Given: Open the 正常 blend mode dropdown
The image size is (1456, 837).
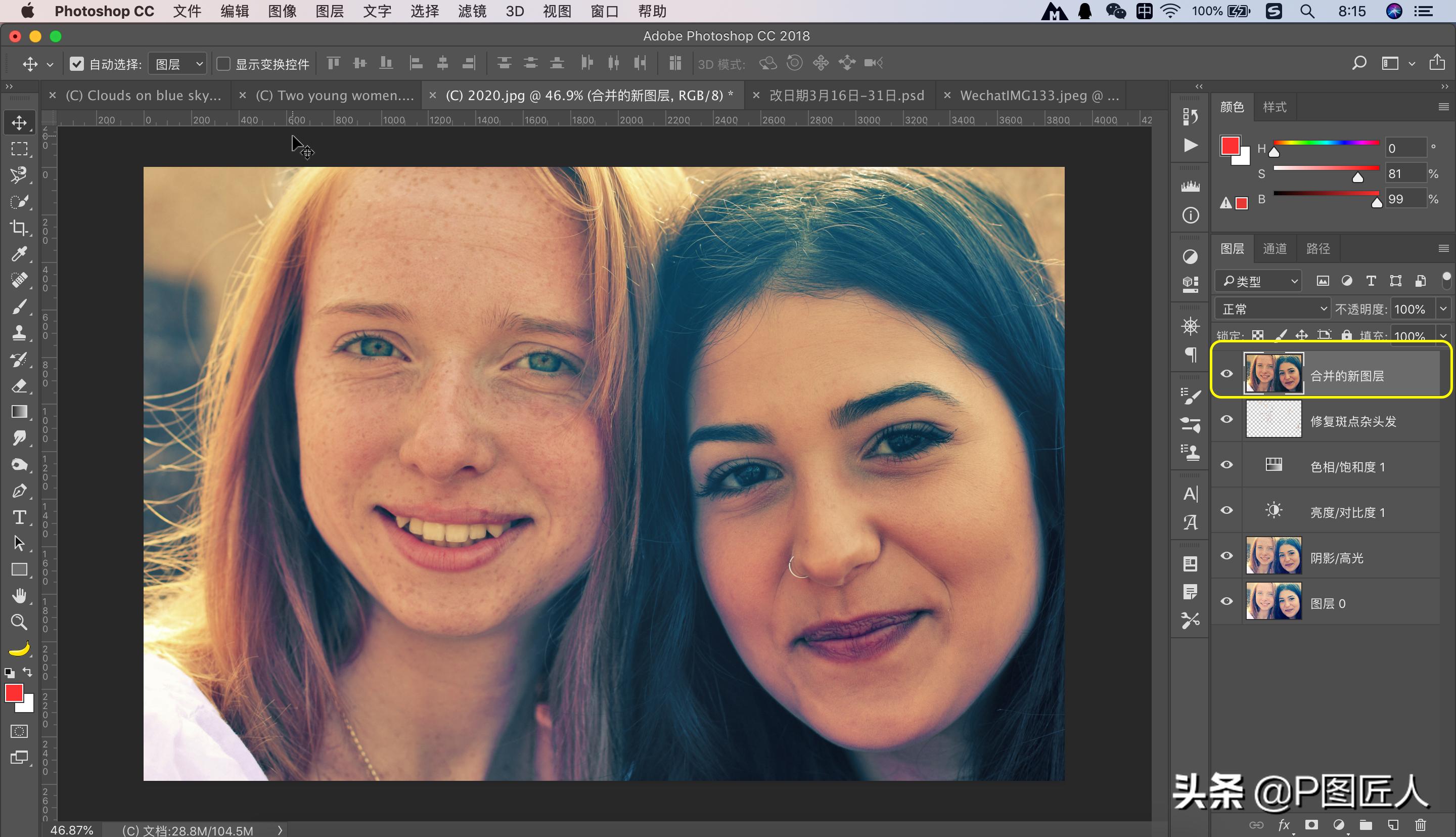Looking at the screenshot, I should pos(1272,310).
